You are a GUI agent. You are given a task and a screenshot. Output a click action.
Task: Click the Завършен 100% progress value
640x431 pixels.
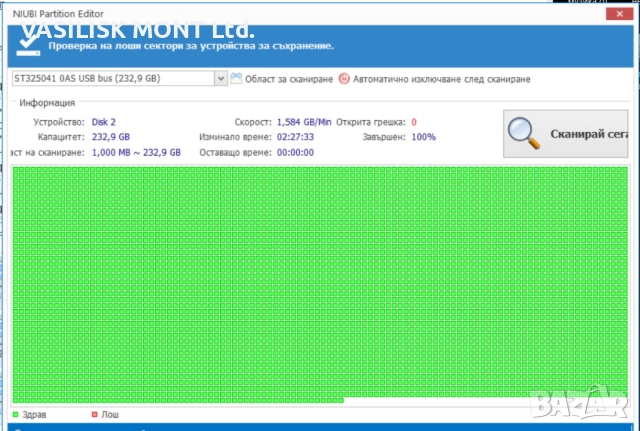423,137
